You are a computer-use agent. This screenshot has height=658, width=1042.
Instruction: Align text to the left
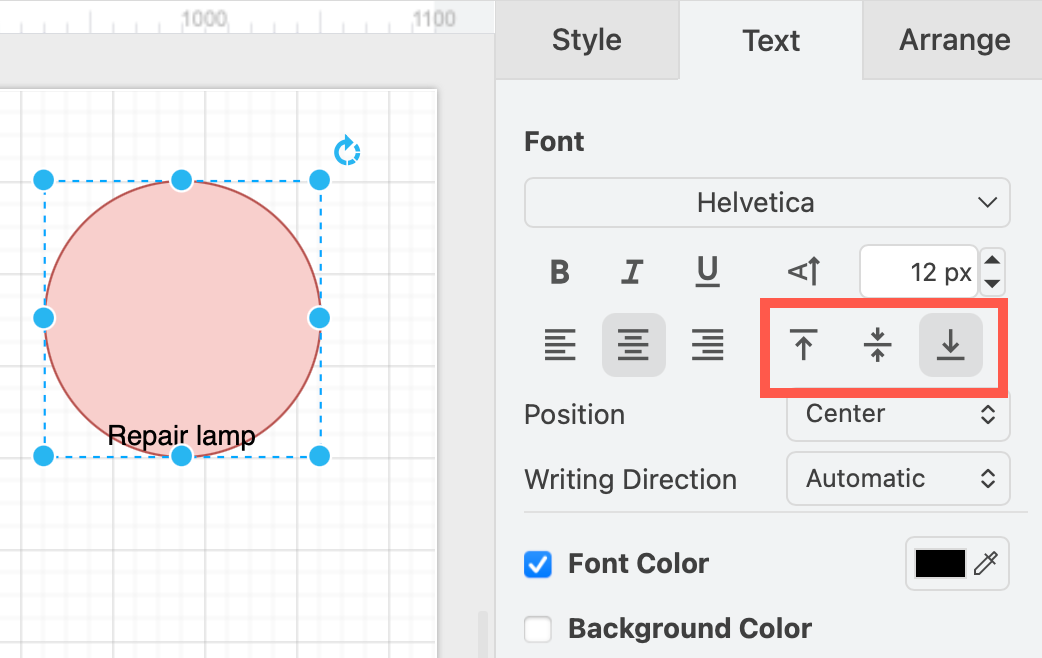(x=560, y=344)
